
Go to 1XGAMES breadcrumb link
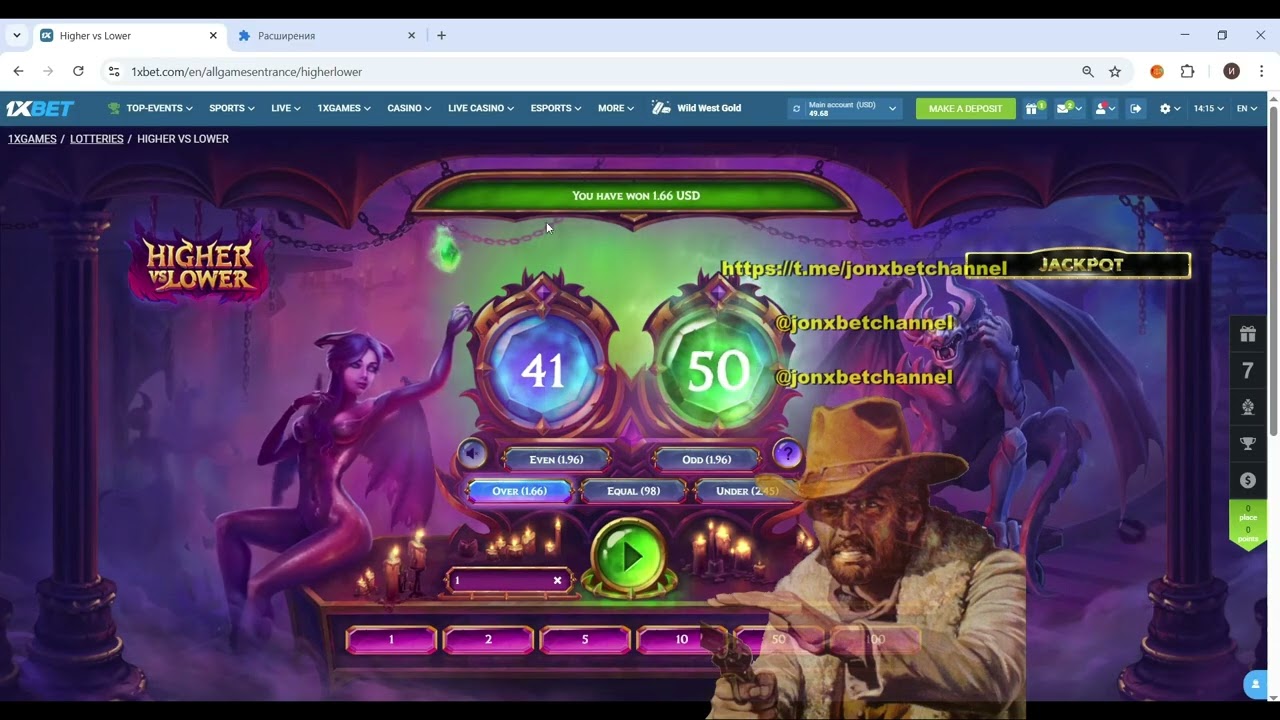(32, 139)
